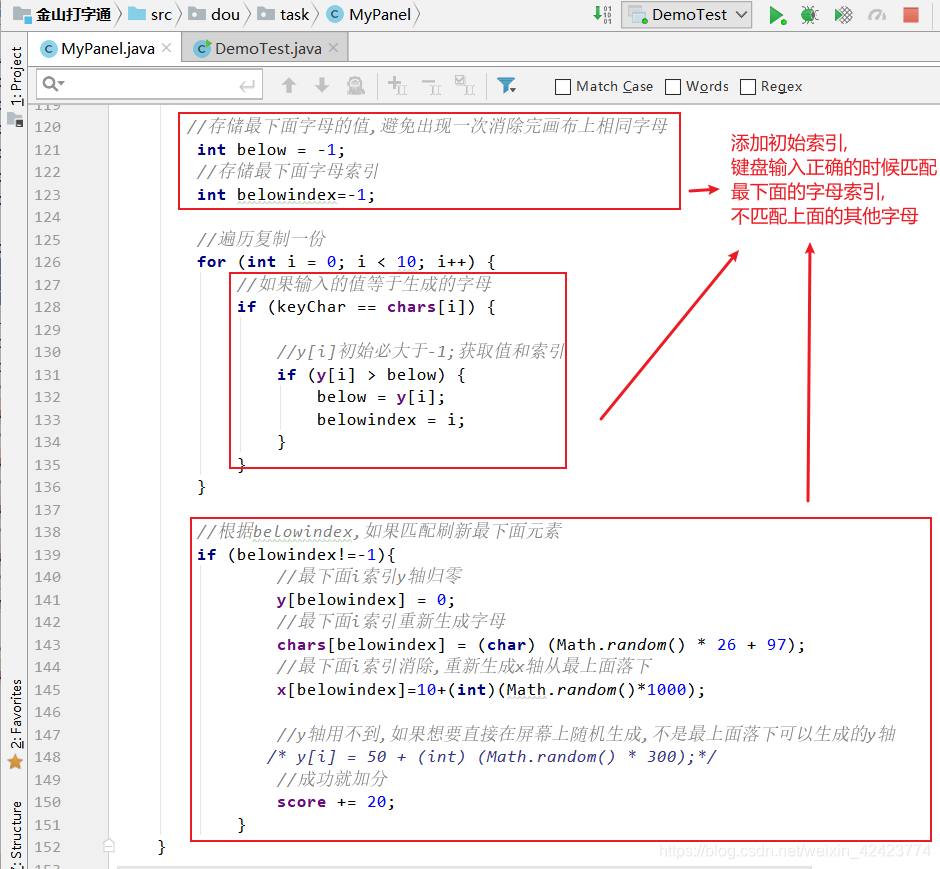
Task: Switch to MyPanel.java tab
Action: coord(107,49)
